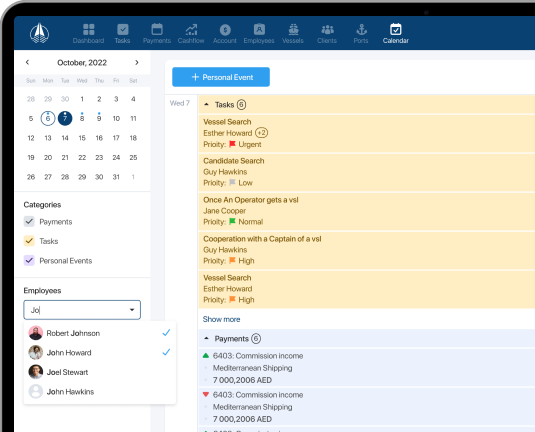Click the Tasks count badge 6

tap(241, 104)
